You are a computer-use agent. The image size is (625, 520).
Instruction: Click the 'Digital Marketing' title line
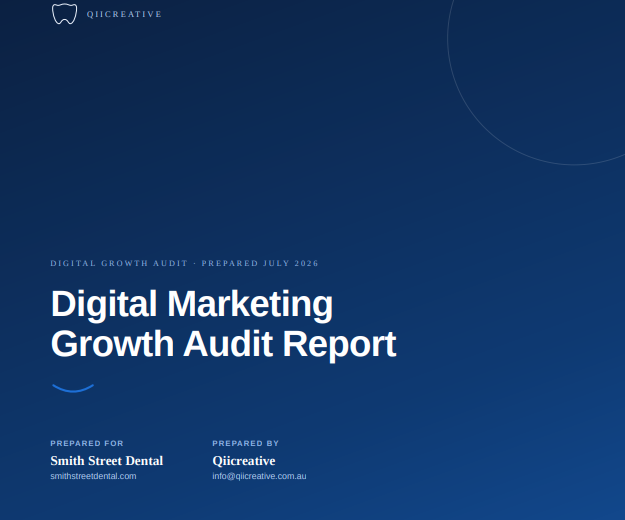click(x=192, y=304)
